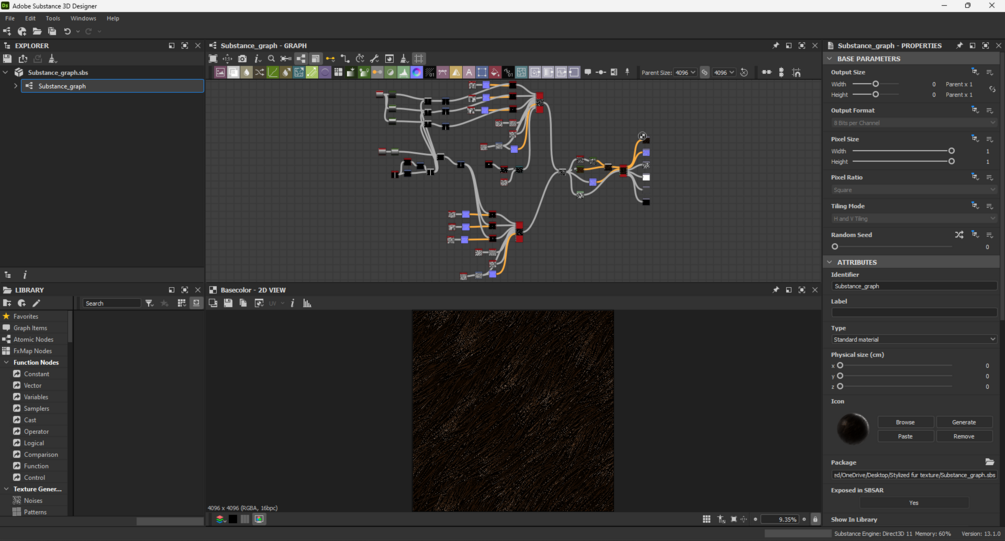Click Library edit pencil icon
The image size is (1005, 541).
[x=37, y=303]
